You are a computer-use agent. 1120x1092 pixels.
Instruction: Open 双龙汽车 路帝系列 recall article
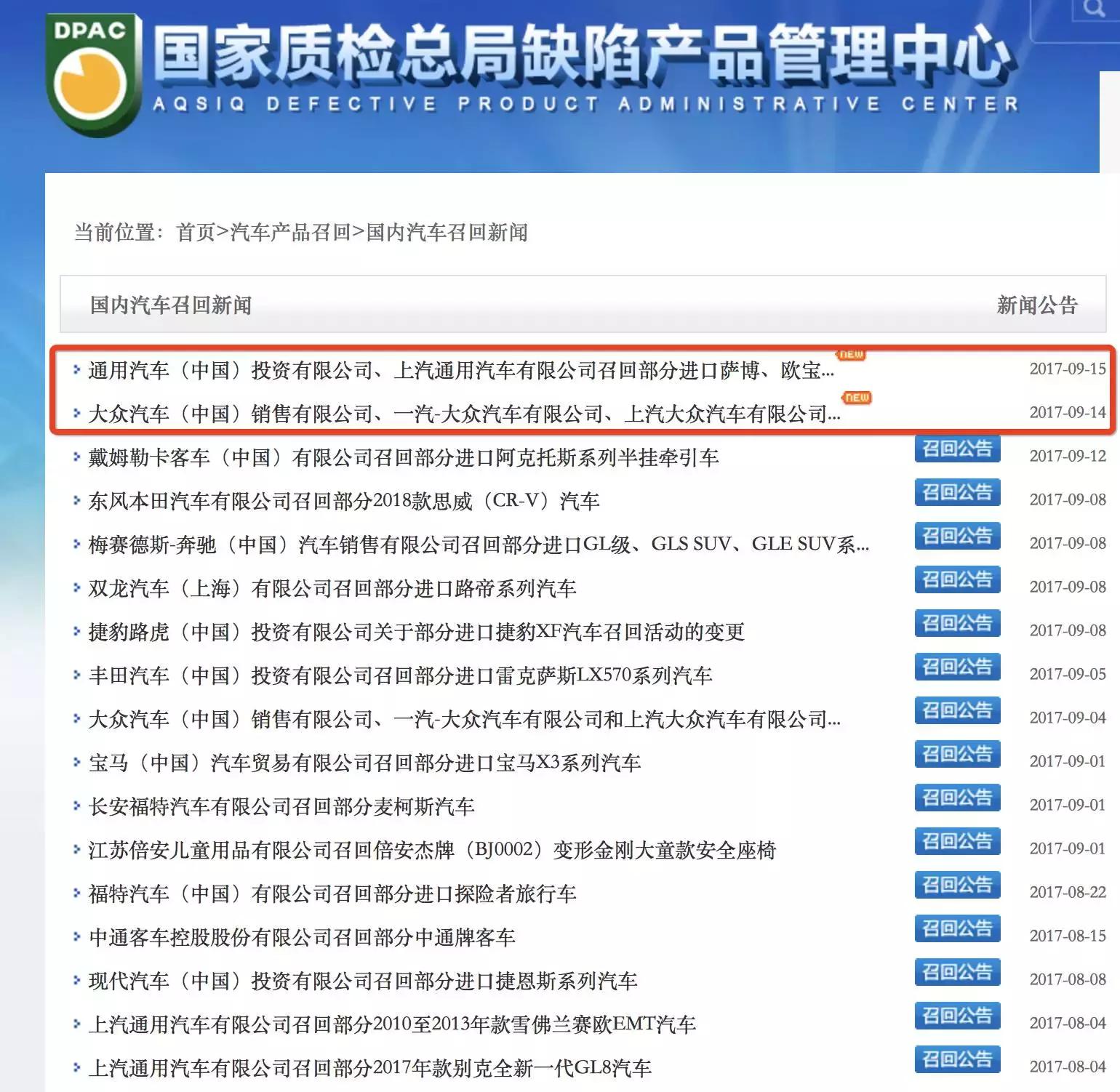point(332,589)
